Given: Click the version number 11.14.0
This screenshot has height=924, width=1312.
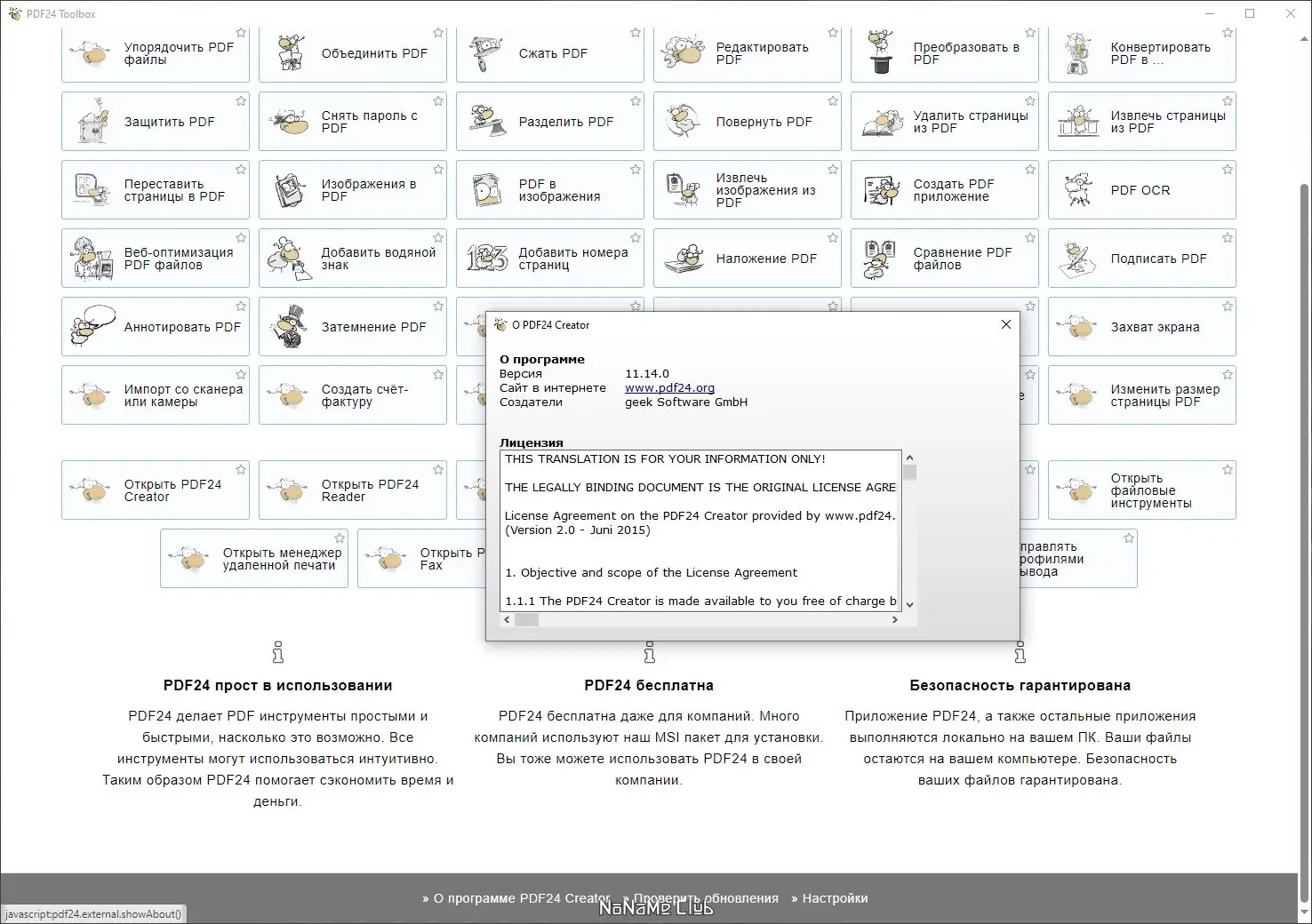Looking at the screenshot, I should click(647, 374).
